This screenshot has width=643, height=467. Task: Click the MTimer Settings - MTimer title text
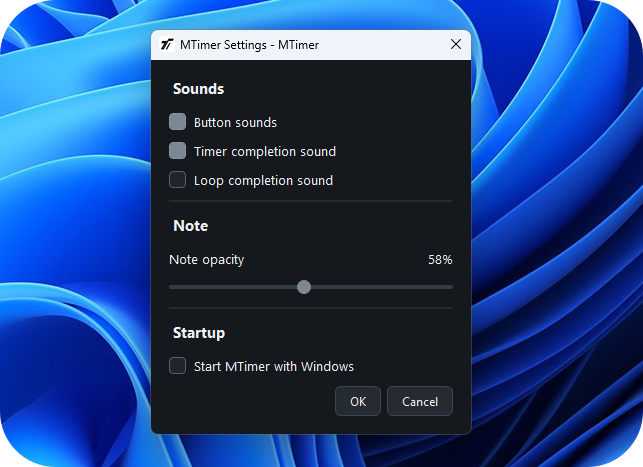point(249,45)
